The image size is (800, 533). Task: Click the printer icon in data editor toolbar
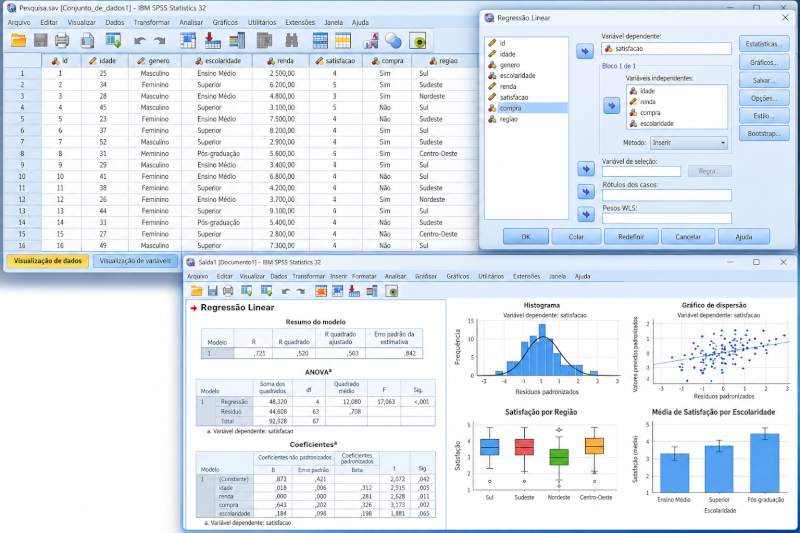tap(62, 41)
